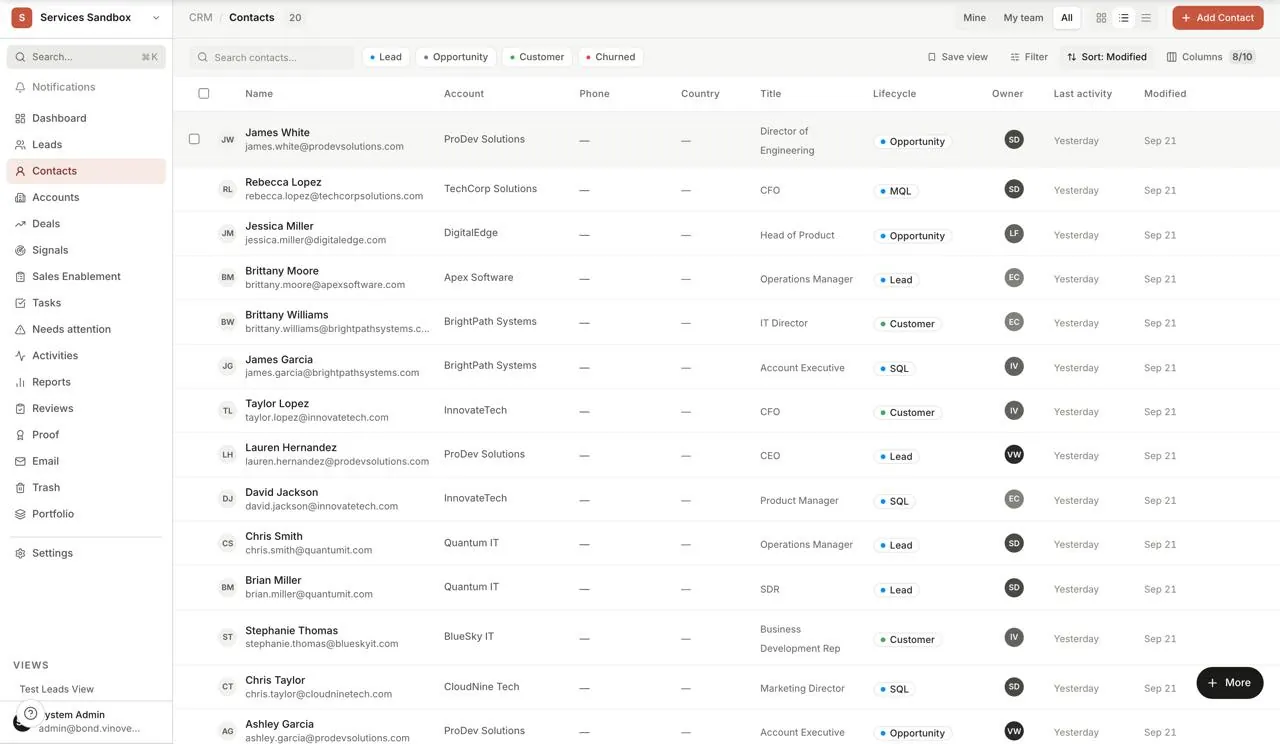Open the Columns 8/10 selector
Viewport: 1280px width, 744px height.
tap(1211, 57)
